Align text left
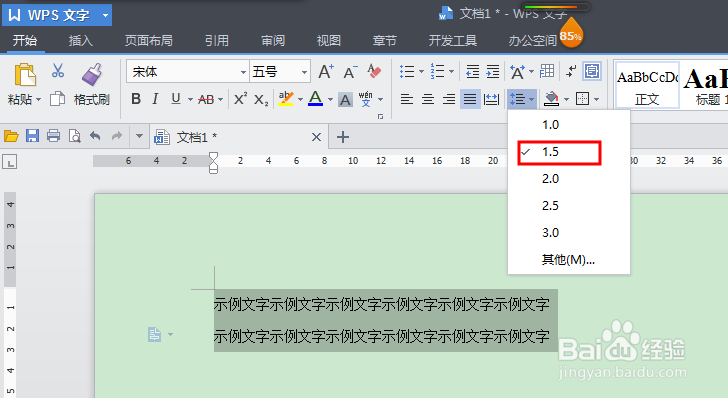Screen dimensions: 728x398 point(407,99)
